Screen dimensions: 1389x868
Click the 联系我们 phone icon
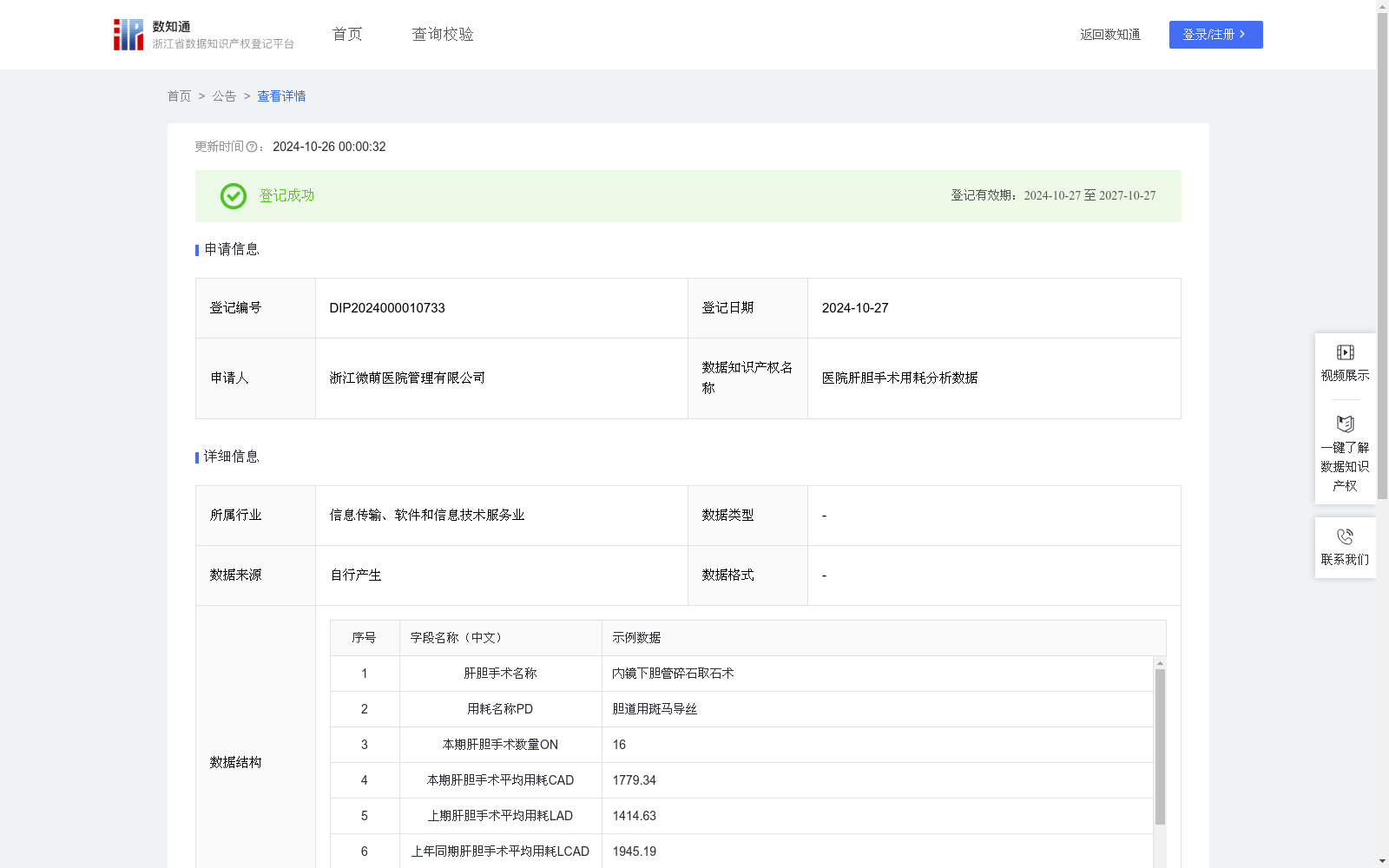tap(1346, 536)
